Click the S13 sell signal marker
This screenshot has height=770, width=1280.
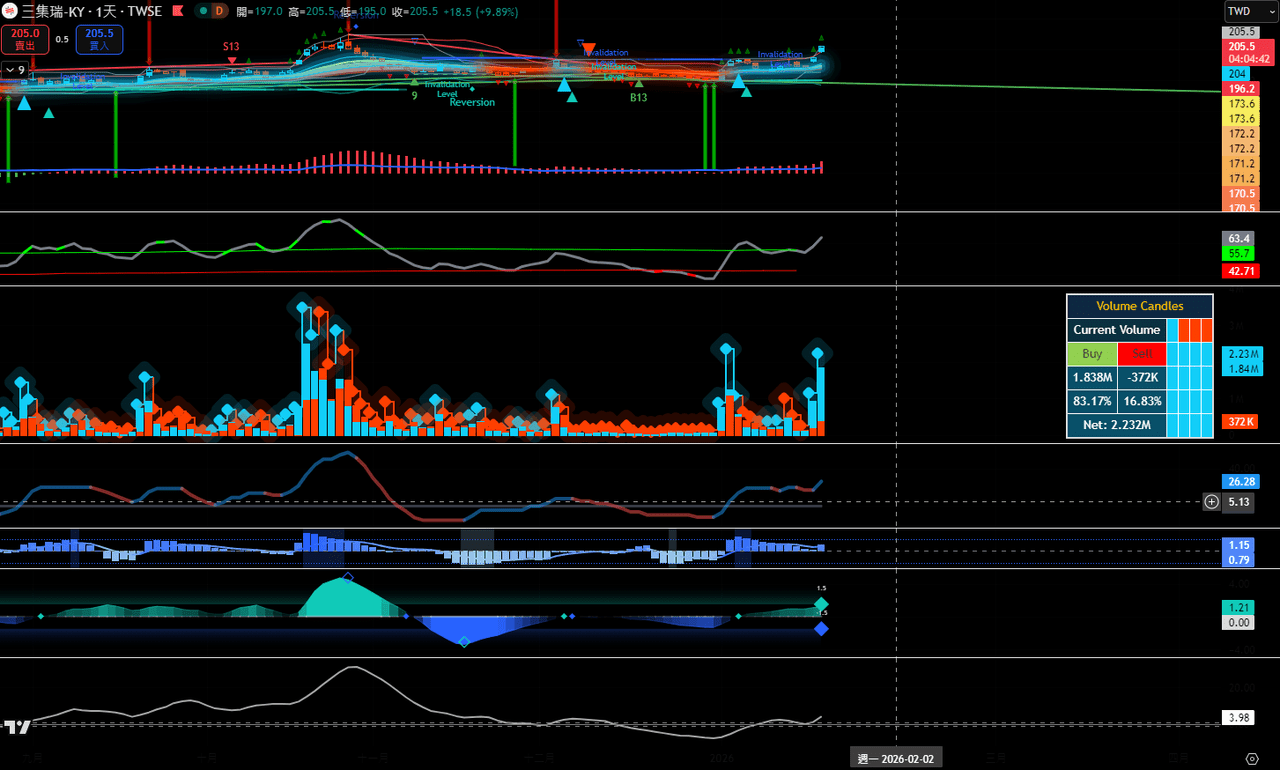click(x=232, y=47)
